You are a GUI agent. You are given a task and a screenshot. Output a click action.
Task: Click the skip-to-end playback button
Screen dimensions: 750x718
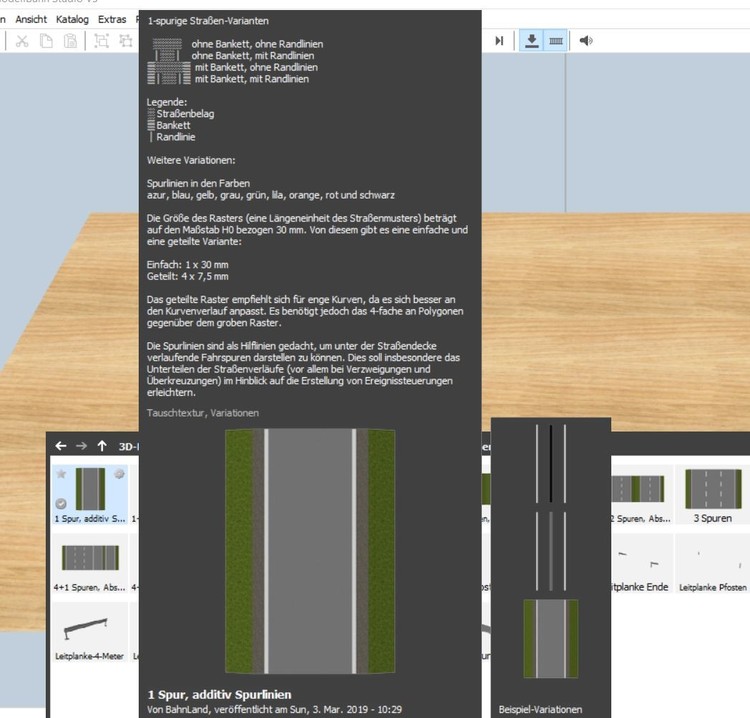coord(499,41)
